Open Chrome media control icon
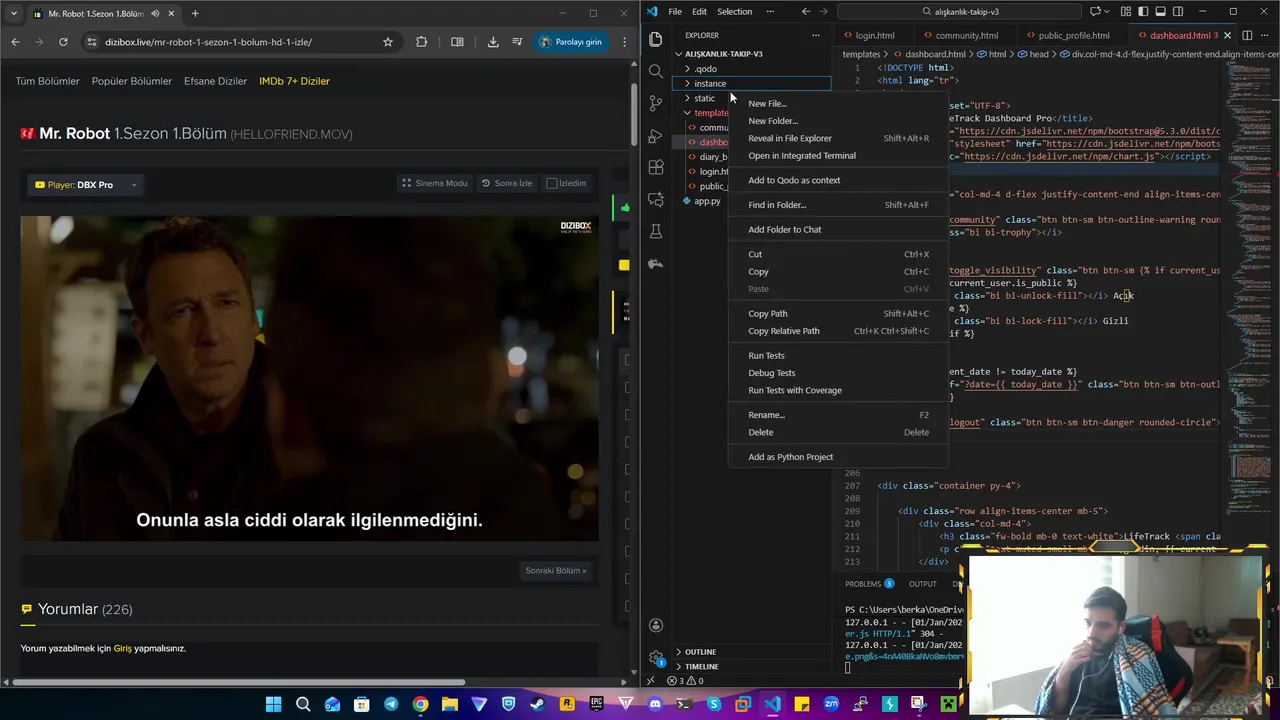This screenshot has height=720, width=1280. coord(517,42)
